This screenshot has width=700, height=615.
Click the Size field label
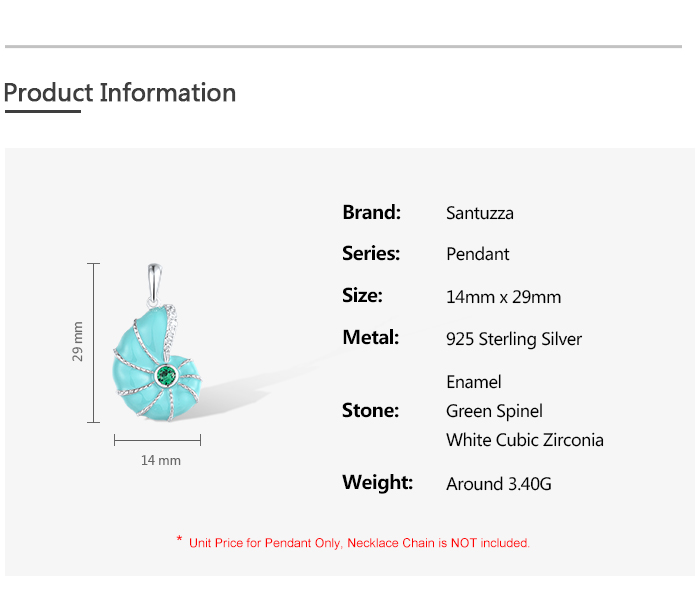(x=362, y=296)
